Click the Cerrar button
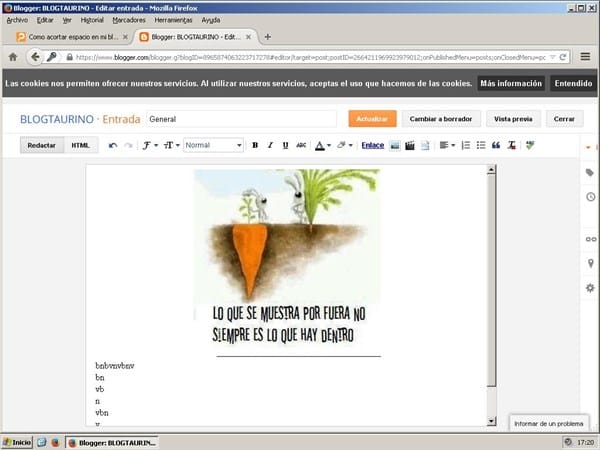This screenshot has height=450, width=600. [564, 119]
